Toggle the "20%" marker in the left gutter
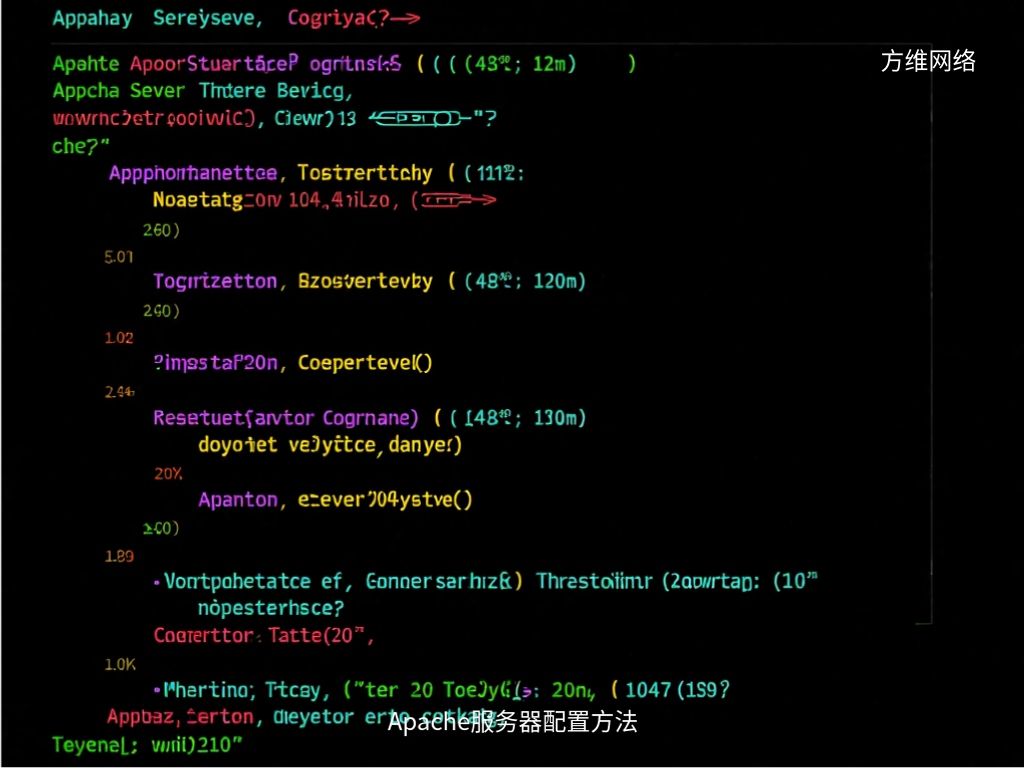This screenshot has height=768, width=1024. 166,473
